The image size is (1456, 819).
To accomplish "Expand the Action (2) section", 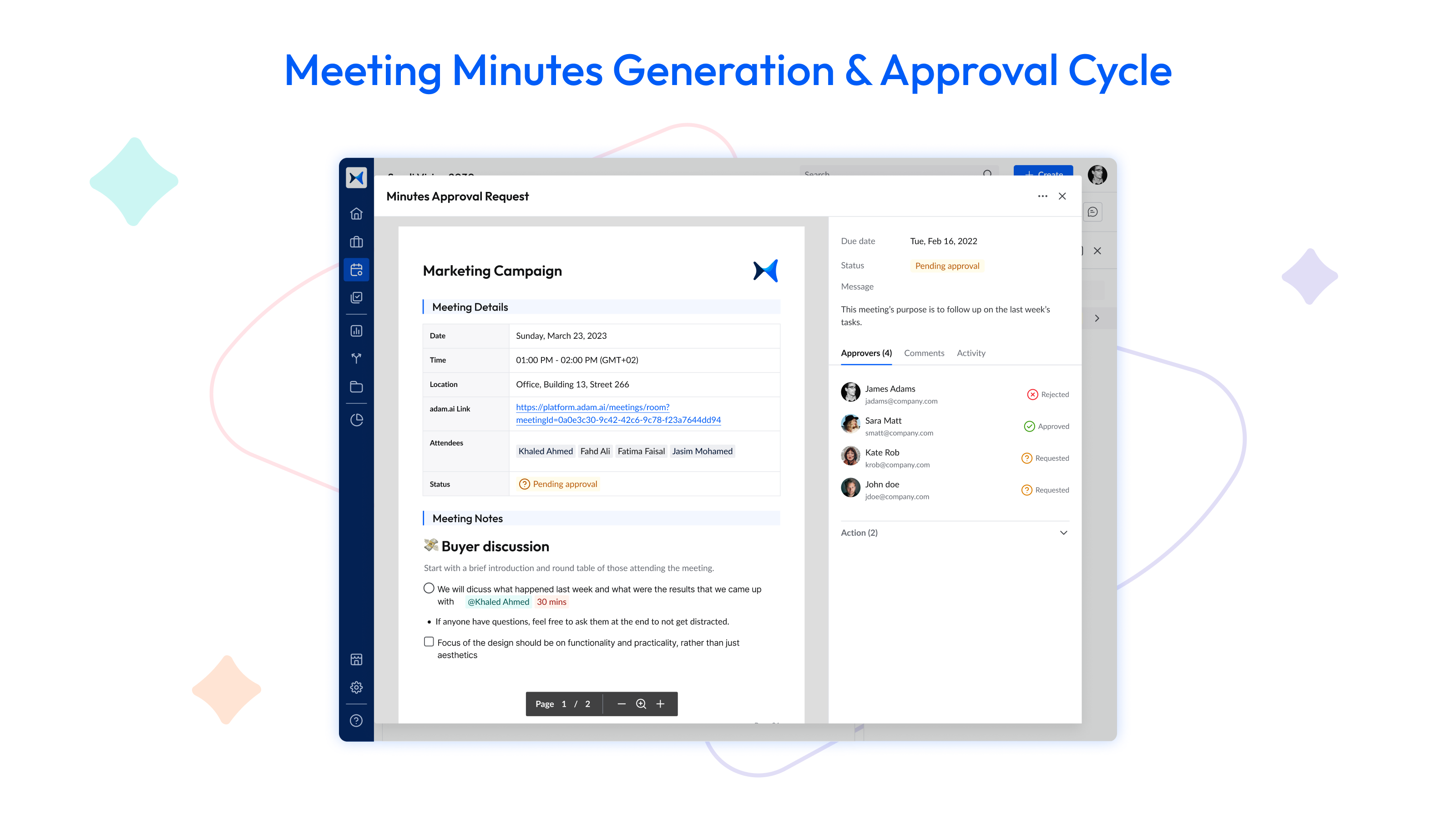I will point(1063,533).
